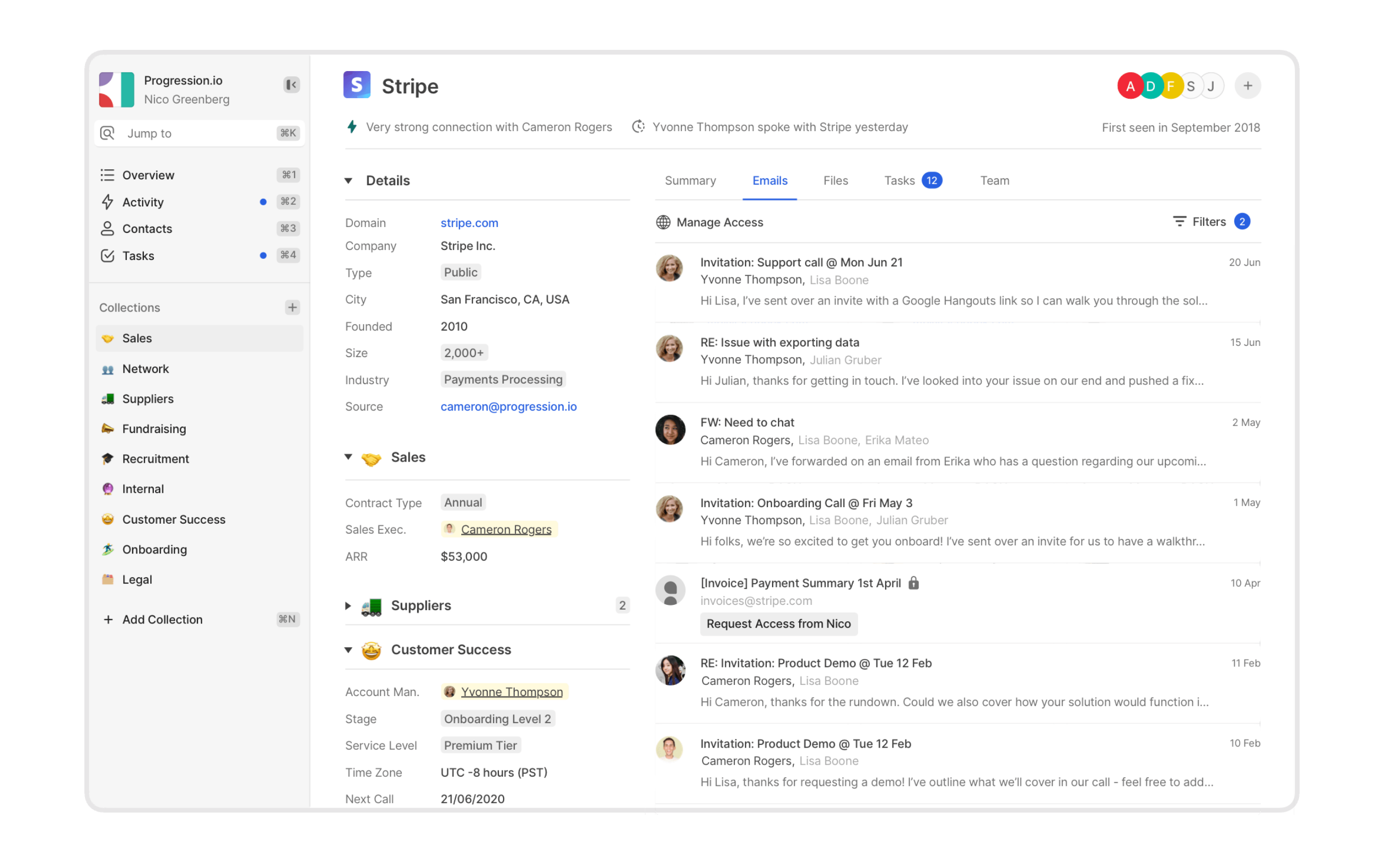This screenshot has width=1384, height=868.
Task: Open Activity from the lightning bolt icon
Action: coord(107,202)
